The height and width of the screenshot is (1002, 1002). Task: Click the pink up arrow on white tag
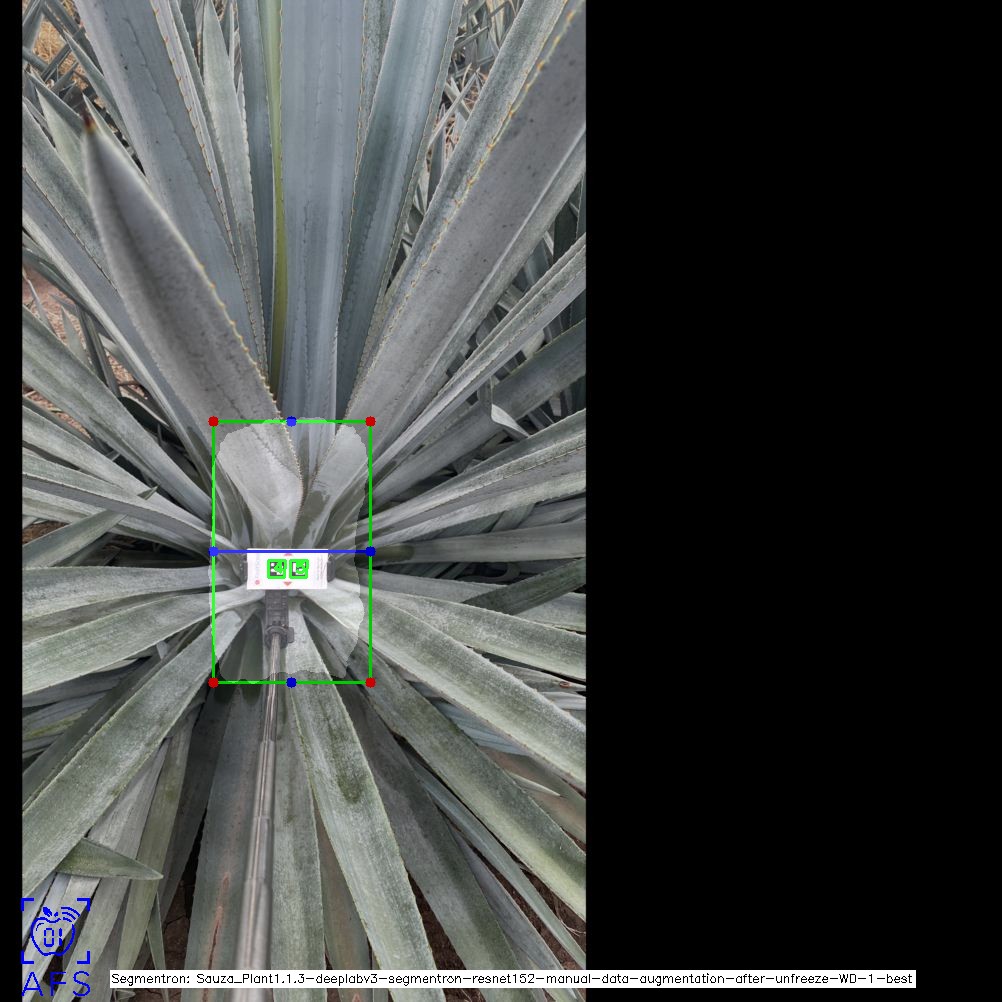[x=288, y=555]
